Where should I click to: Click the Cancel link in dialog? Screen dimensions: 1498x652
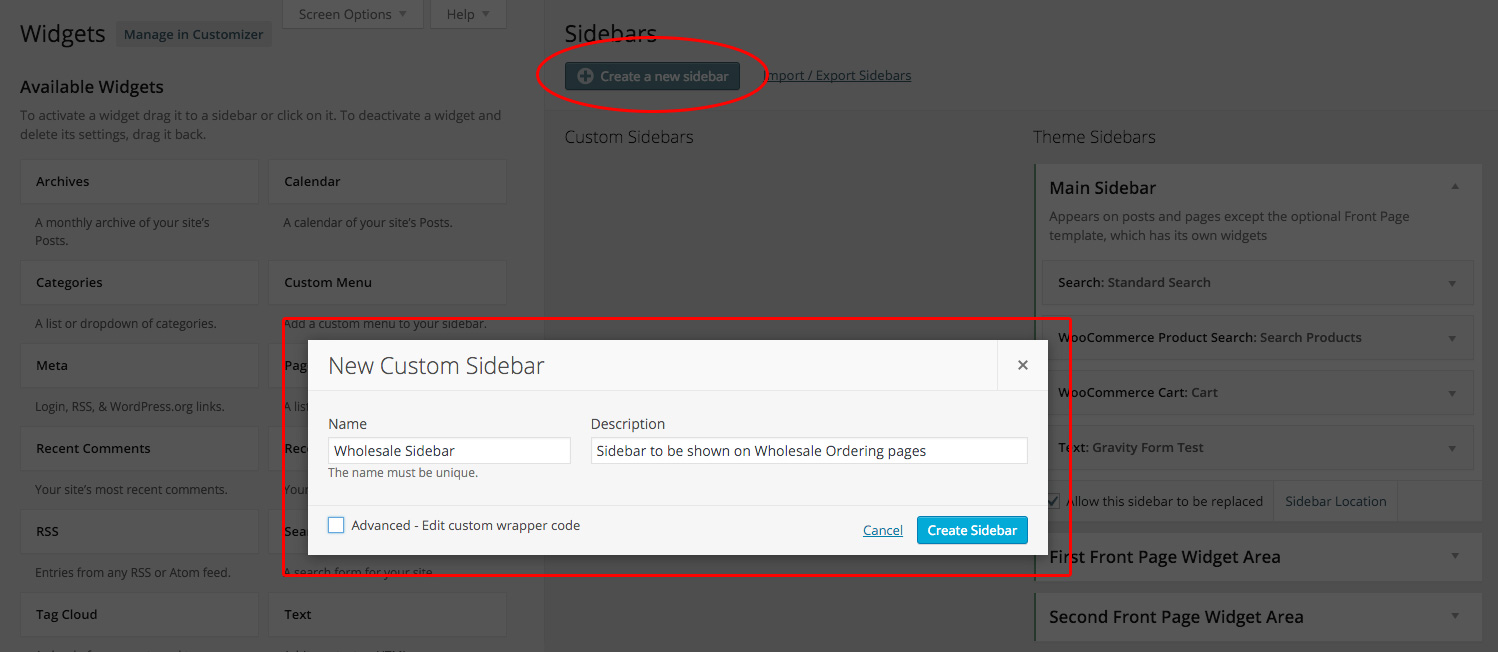pyautogui.click(x=882, y=531)
